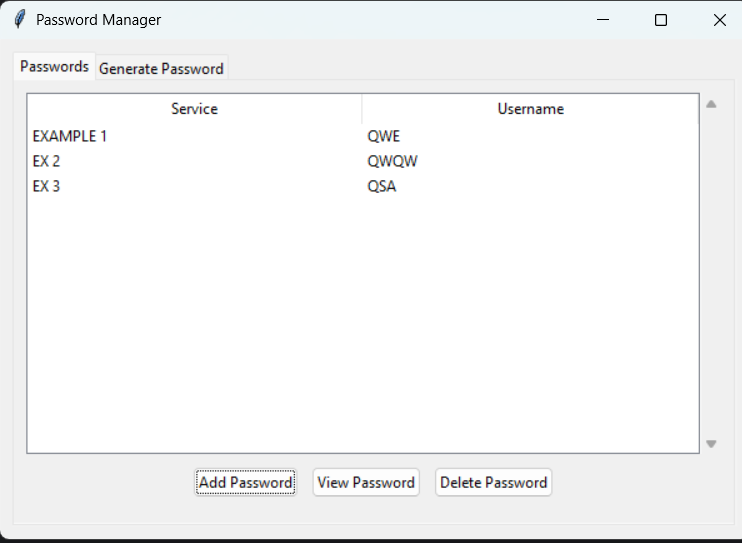Switch to the Generate Password tab
Viewport: 742px width, 543px height.
161,69
